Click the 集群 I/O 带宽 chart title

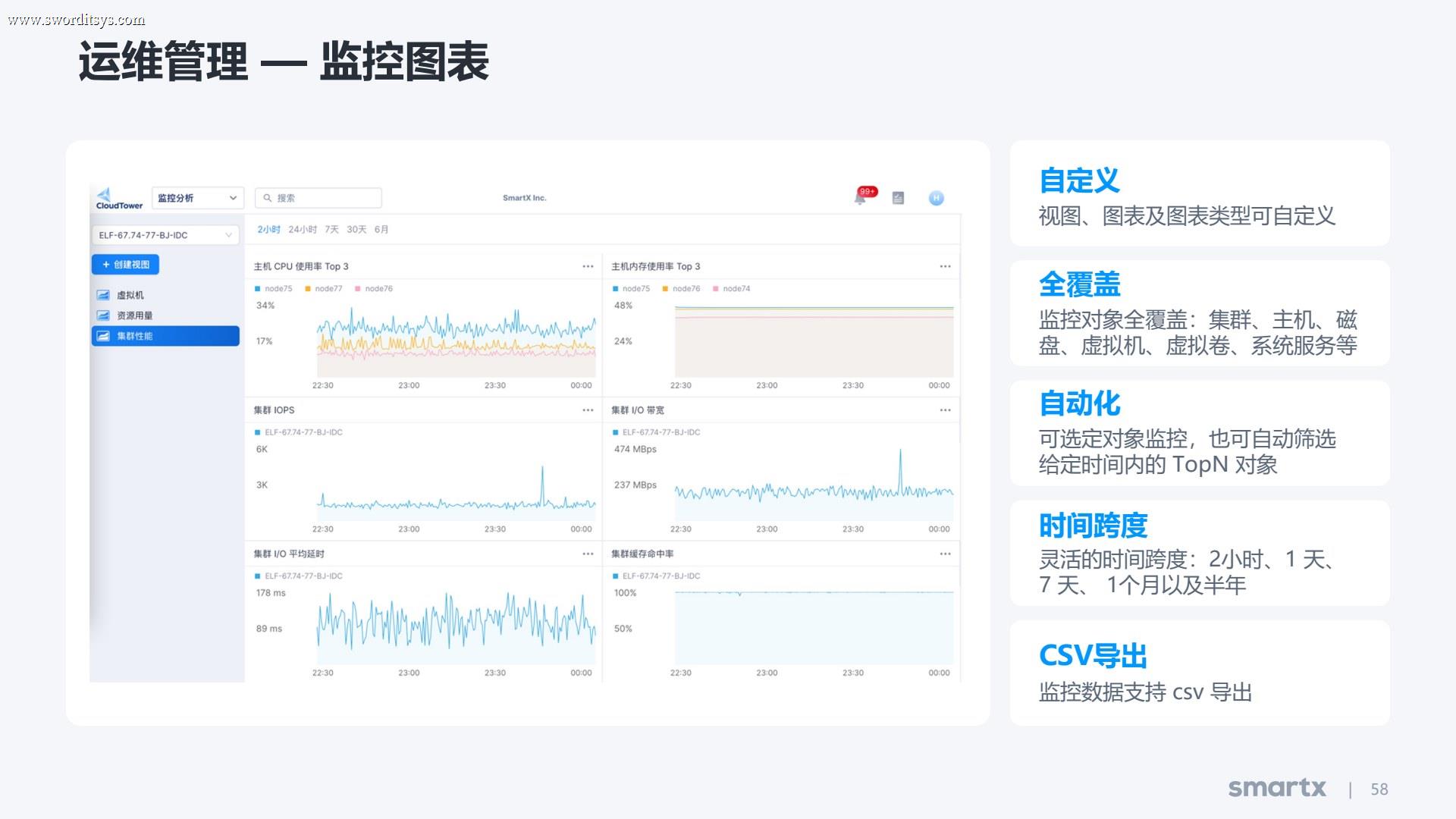638,410
